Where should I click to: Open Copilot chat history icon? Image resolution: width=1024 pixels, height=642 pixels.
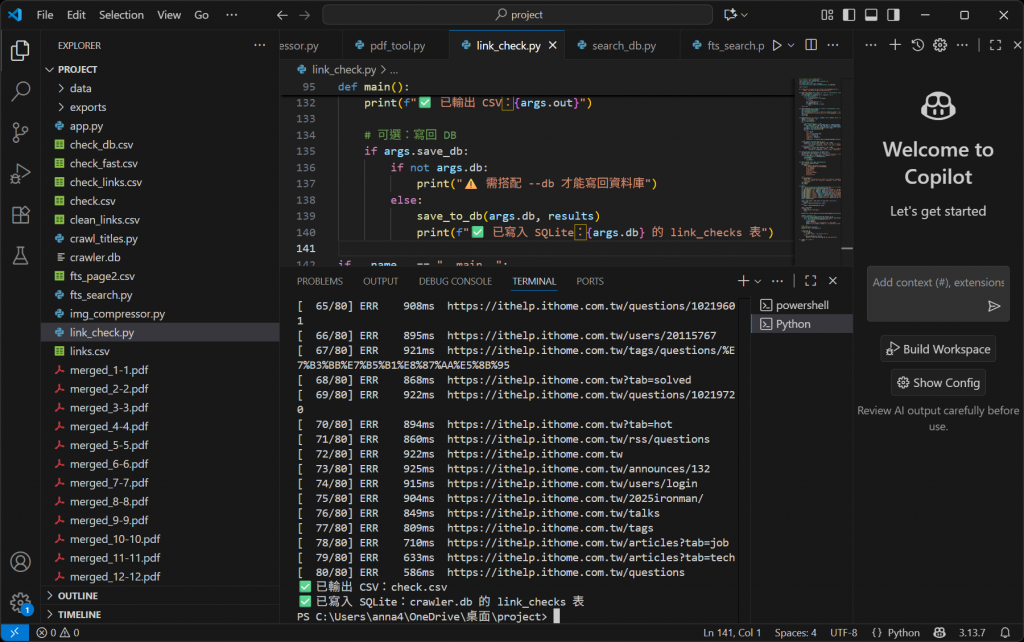[917, 45]
